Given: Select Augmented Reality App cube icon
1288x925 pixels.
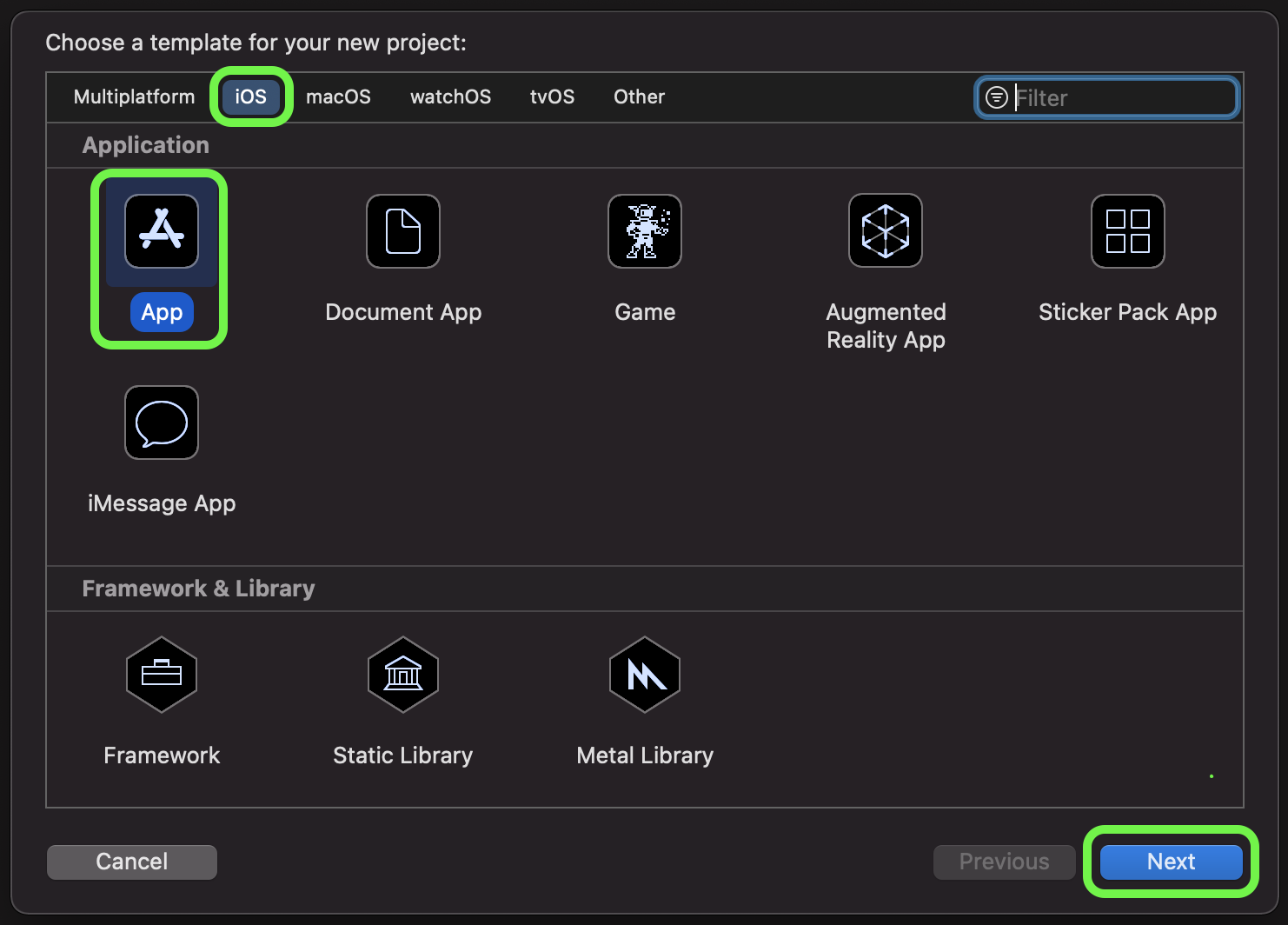Looking at the screenshot, I should click(x=886, y=231).
